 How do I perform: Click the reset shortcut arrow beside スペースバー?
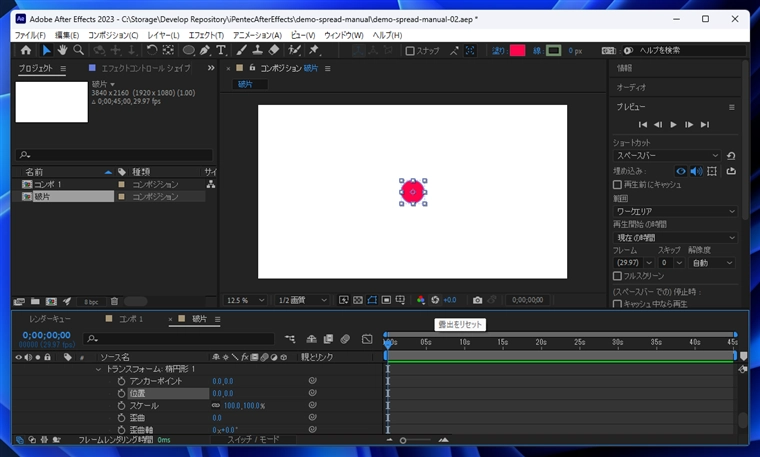pos(731,156)
